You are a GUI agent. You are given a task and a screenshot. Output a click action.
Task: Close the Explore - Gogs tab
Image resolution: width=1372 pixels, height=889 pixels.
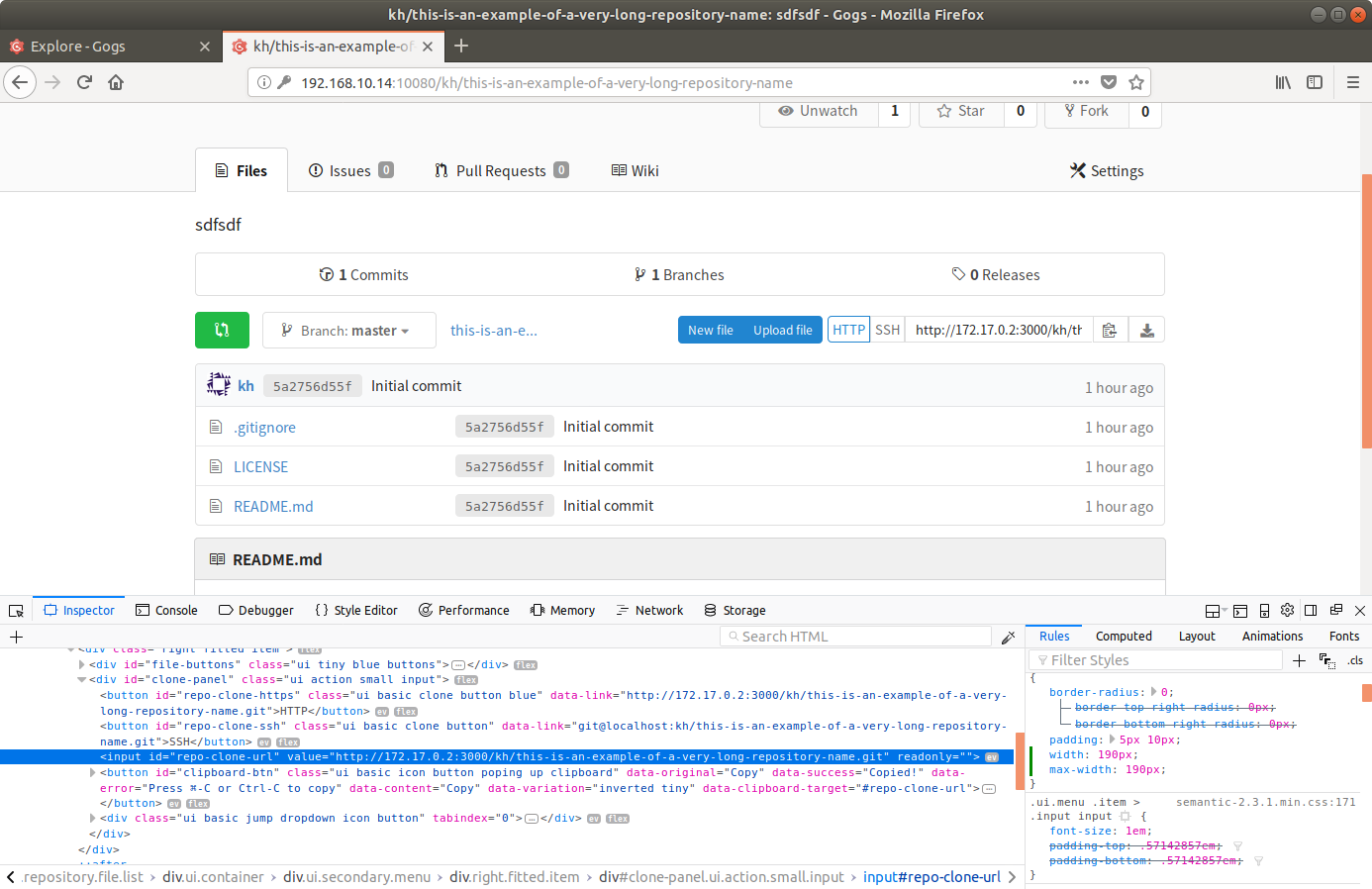click(x=205, y=47)
